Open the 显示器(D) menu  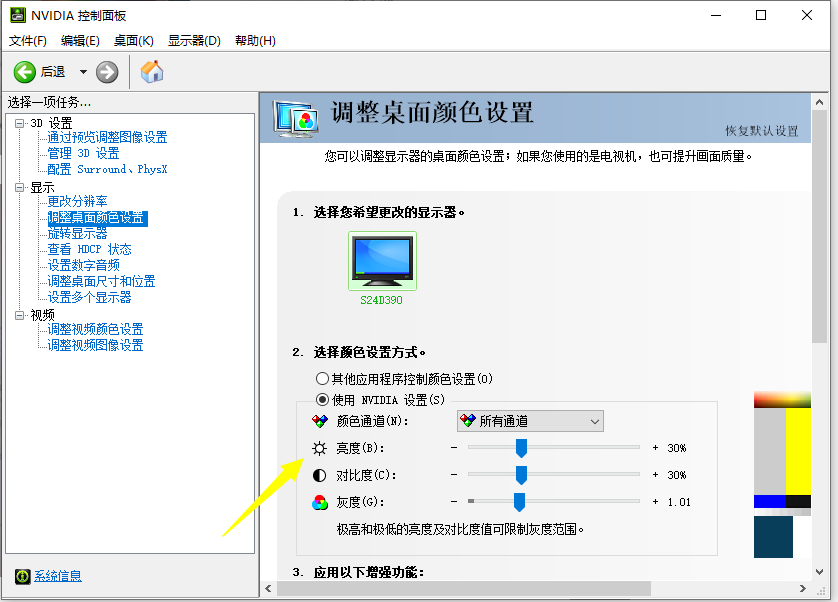pyautogui.click(x=194, y=40)
